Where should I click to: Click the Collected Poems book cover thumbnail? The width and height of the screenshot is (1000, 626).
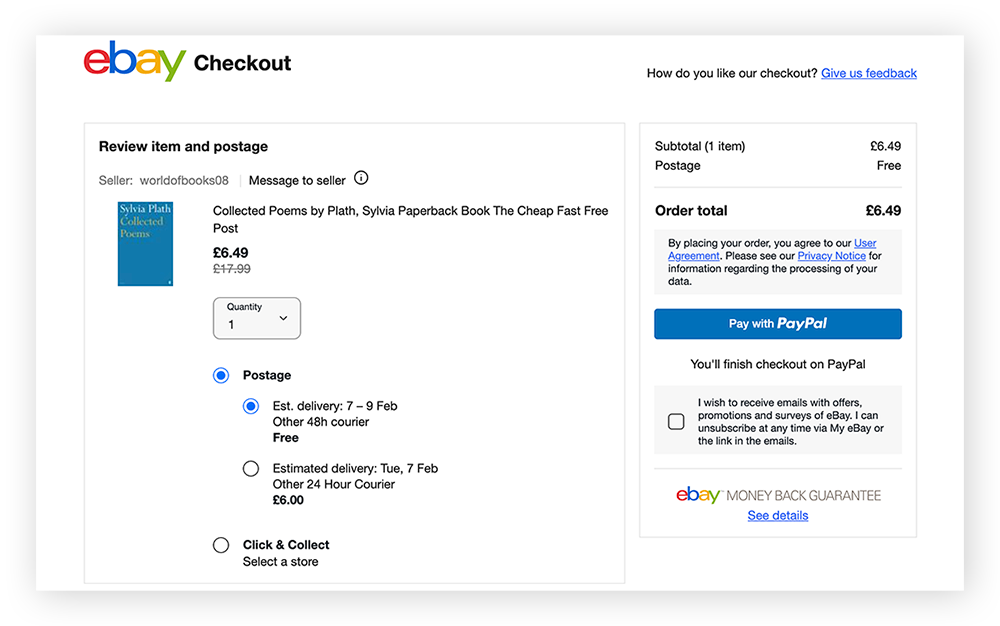pos(144,243)
